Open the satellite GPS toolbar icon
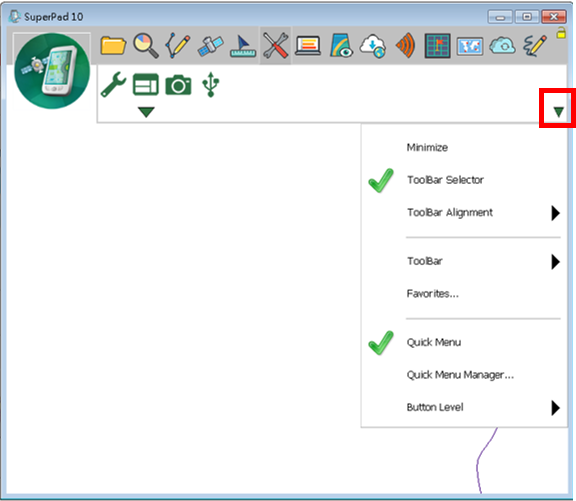576x501 pixels. point(210,46)
